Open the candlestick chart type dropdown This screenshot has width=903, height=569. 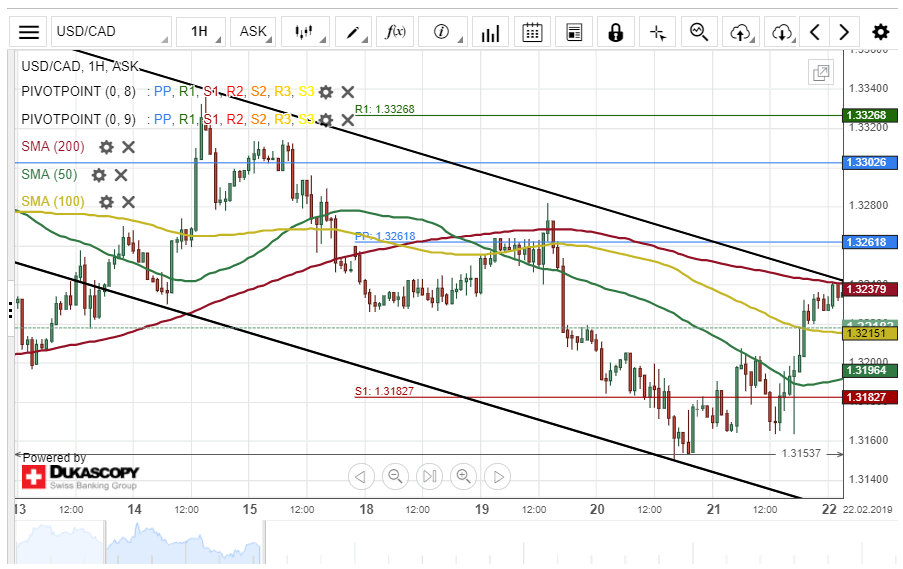[305, 32]
